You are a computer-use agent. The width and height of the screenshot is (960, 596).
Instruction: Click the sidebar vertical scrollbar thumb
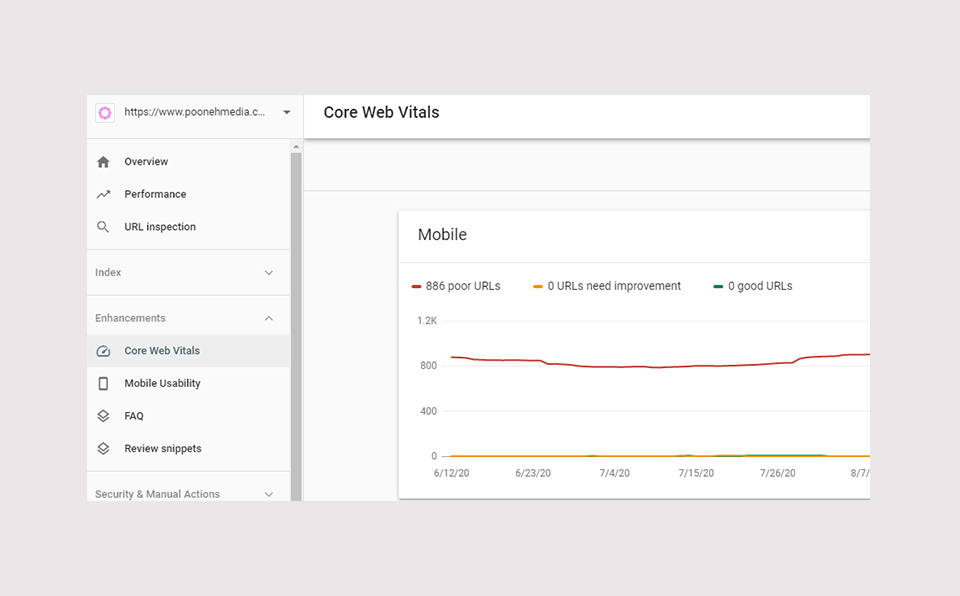coord(296,326)
